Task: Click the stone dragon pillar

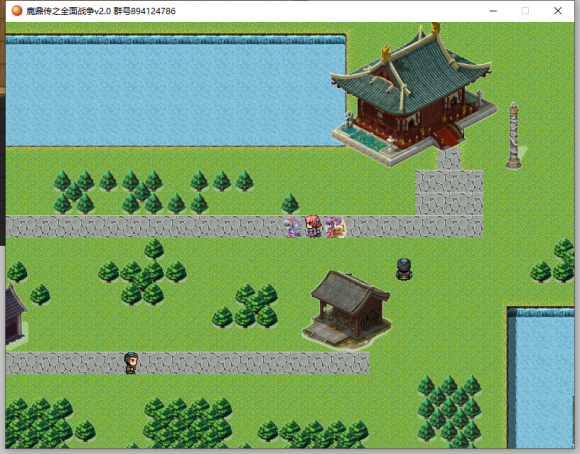Action: tap(513, 136)
